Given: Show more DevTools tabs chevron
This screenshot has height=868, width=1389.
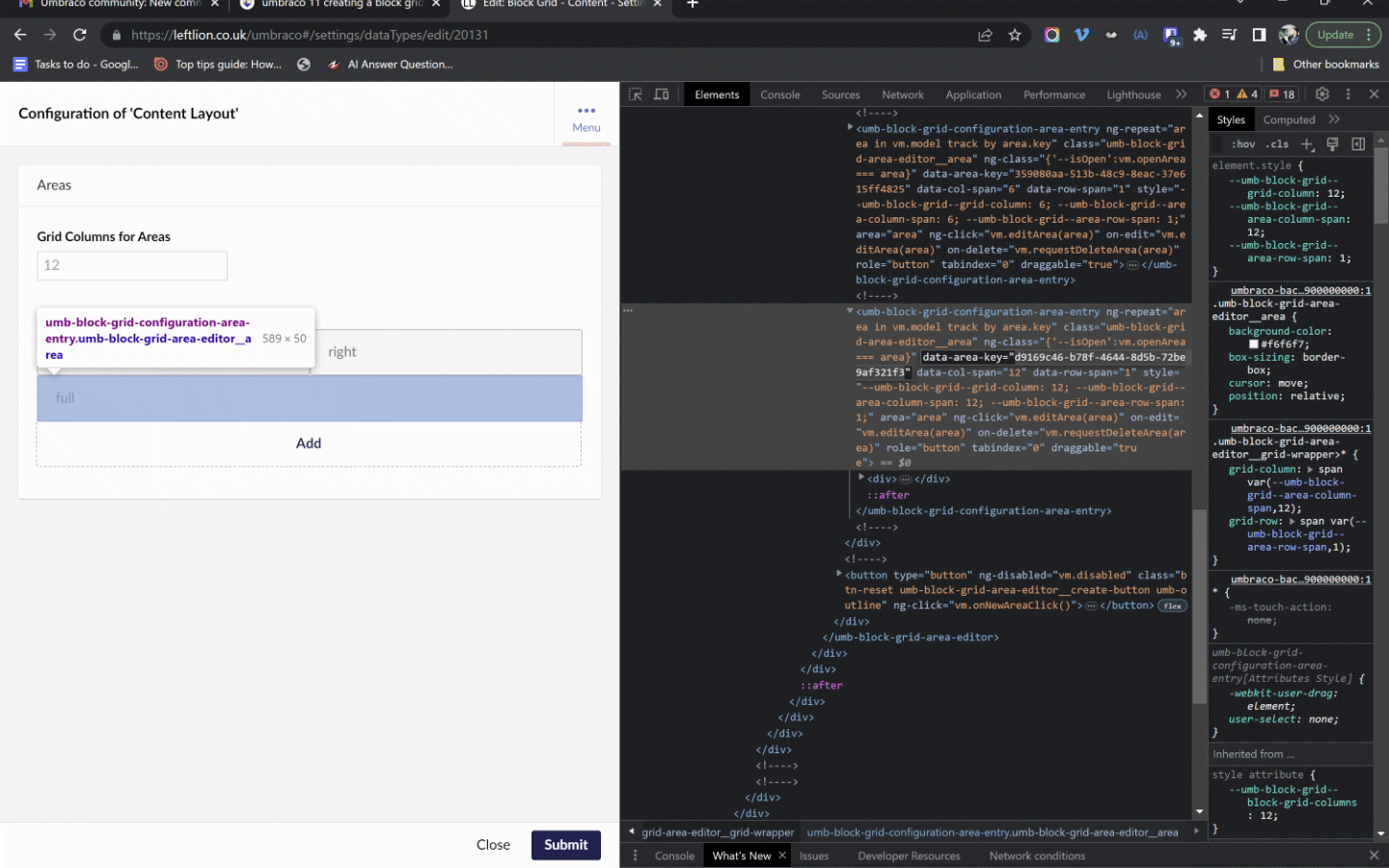Looking at the screenshot, I should [x=1182, y=95].
